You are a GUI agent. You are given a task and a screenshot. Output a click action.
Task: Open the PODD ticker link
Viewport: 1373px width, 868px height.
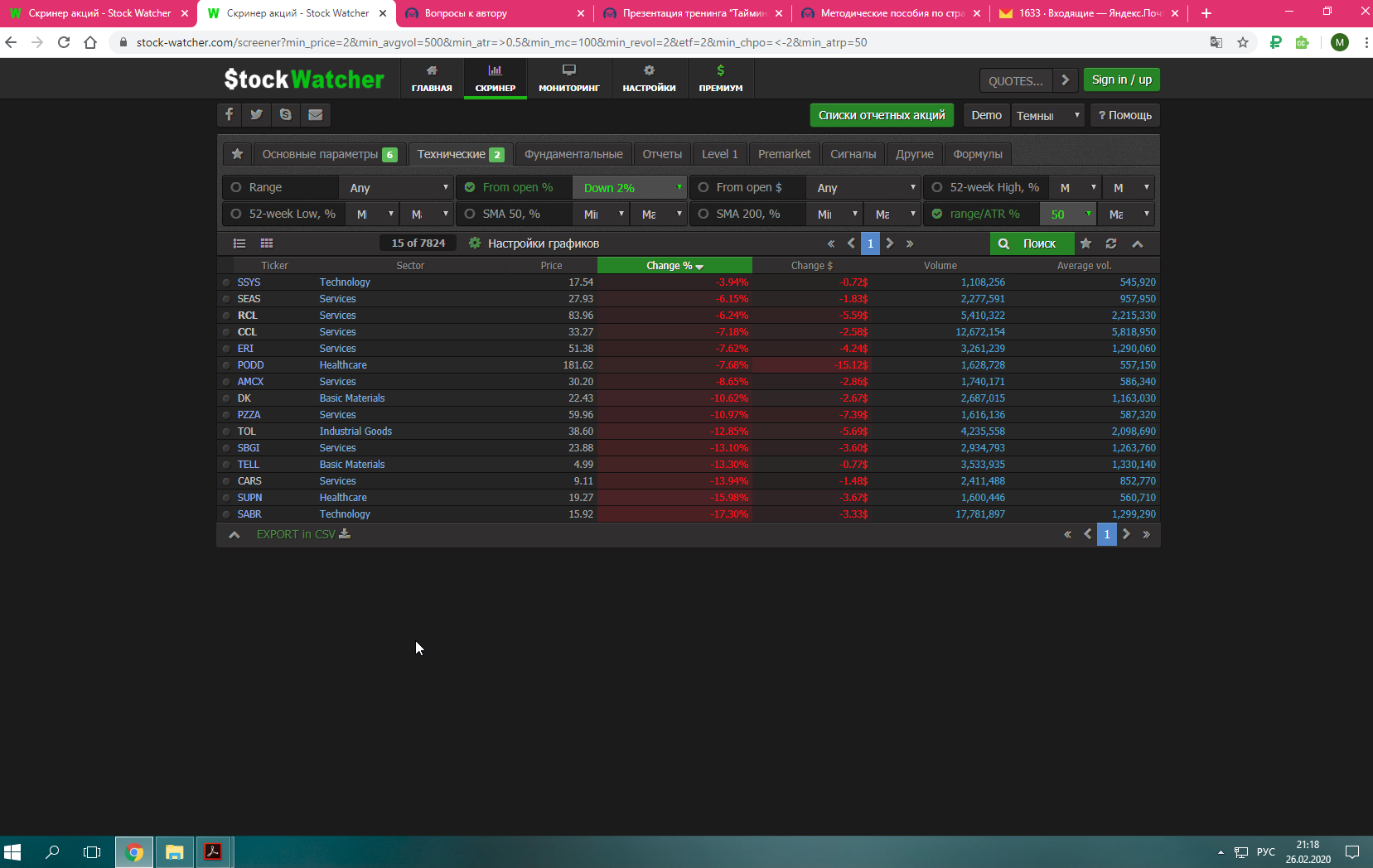250,365
